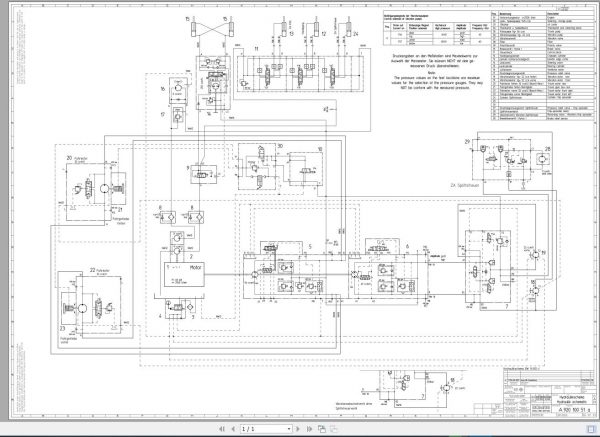Click the solenoid data table at the top
The height and width of the screenshot is (437, 600).
coord(437,29)
